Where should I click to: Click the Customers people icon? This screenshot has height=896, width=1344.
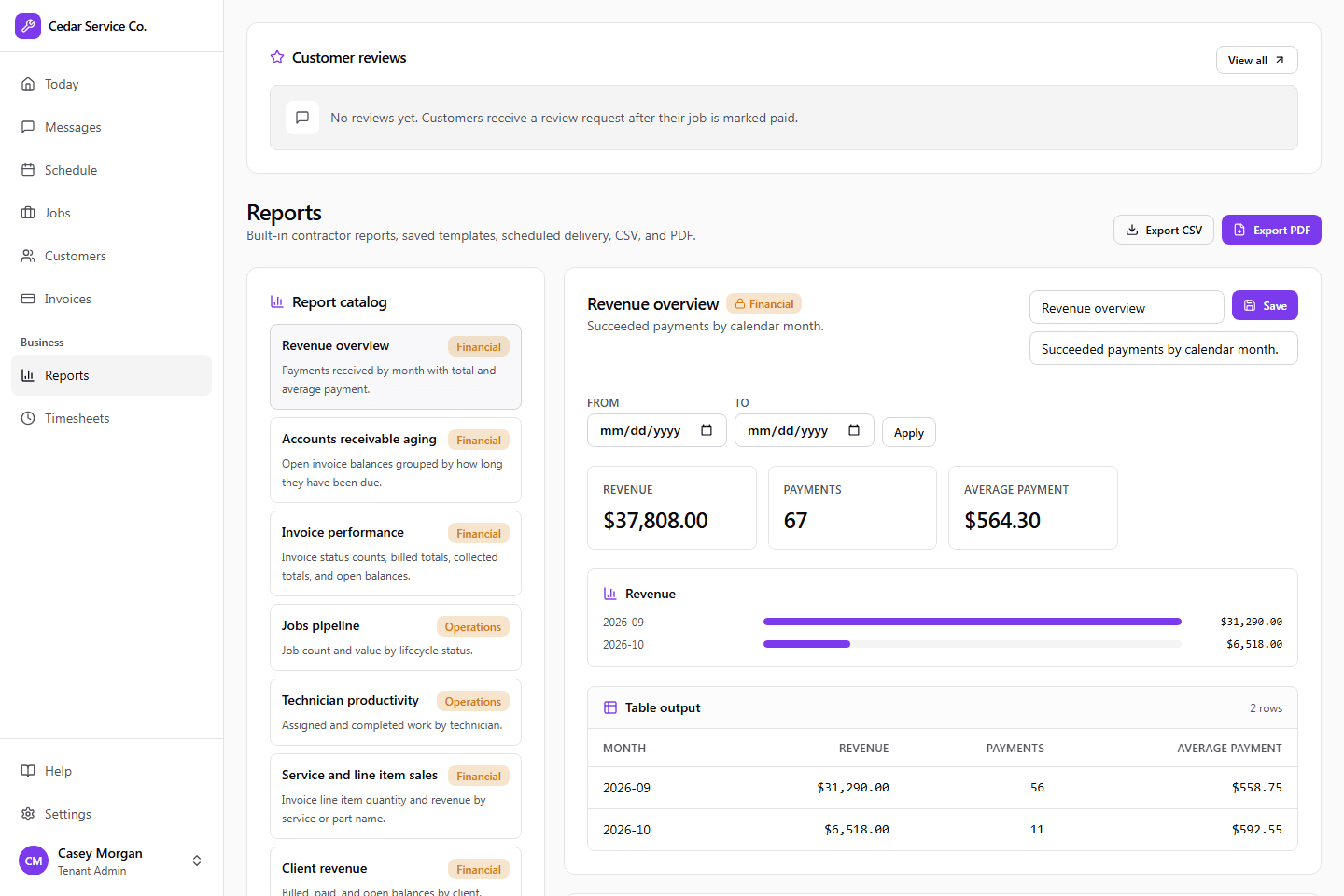pyautogui.click(x=28, y=256)
